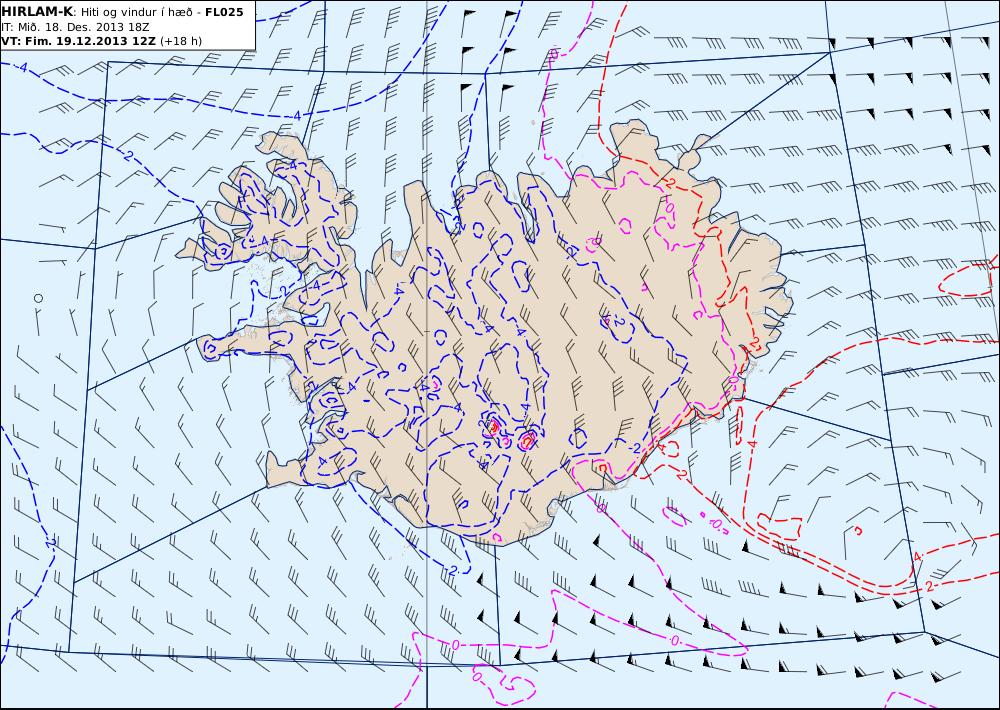1000x710 pixels.
Task: Select the title text 'Hiti og vindur í hæð'
Action: (x=137, y=12)
